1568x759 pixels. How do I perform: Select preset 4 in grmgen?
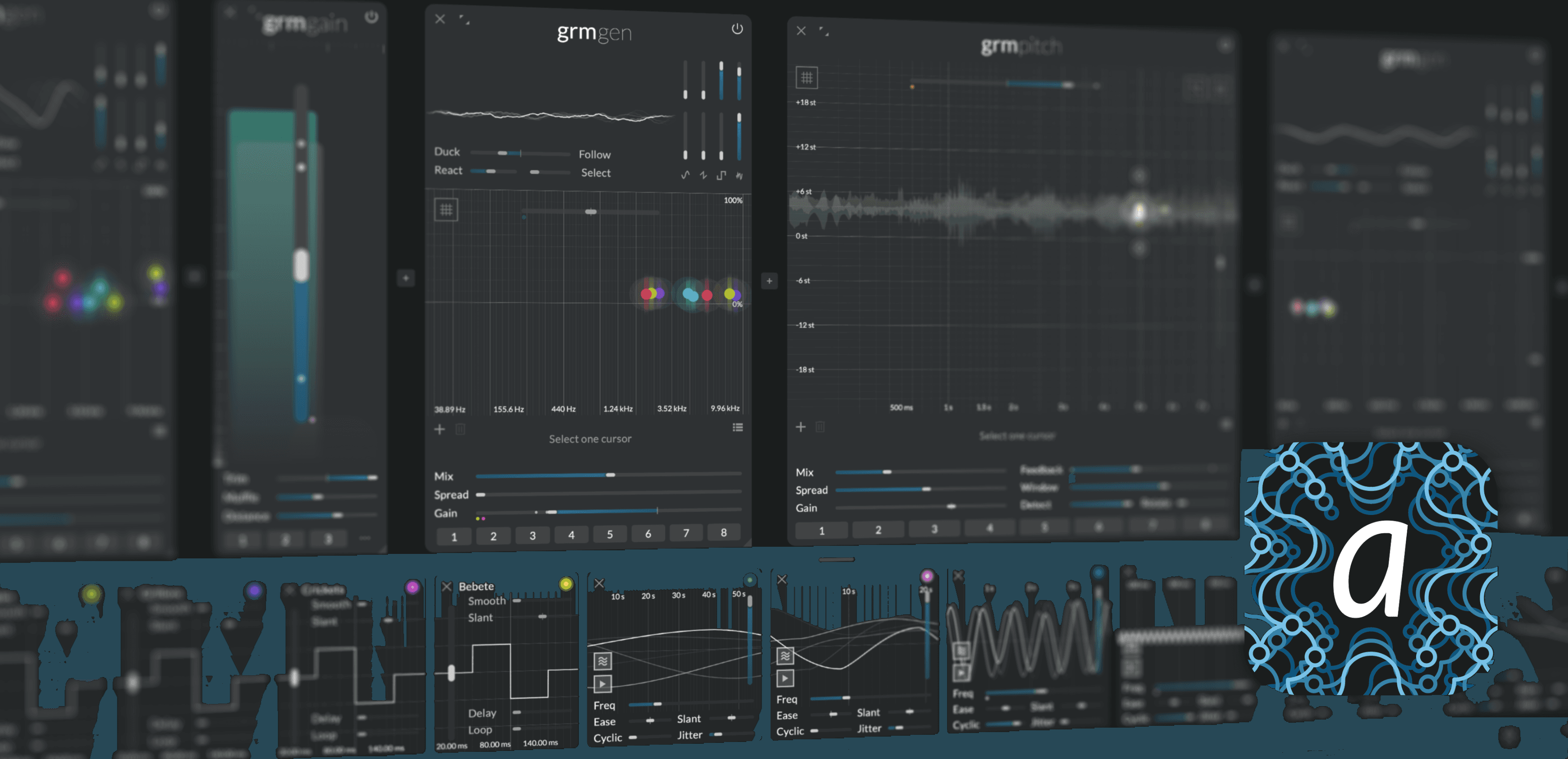[x=571, y=535]
